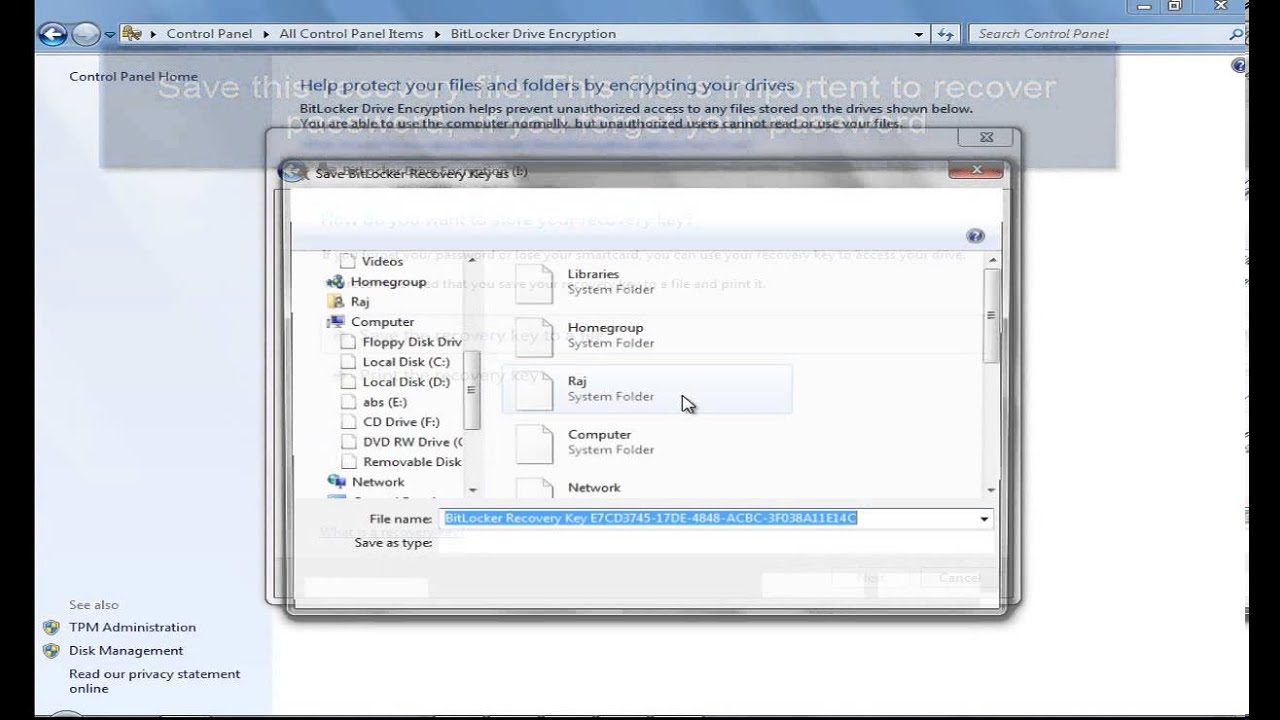Image resolution: width=1280 pixels, height=720 pixels.
Task: Select abs (E:) drive in the tree
Action: (x=385, y=402)
